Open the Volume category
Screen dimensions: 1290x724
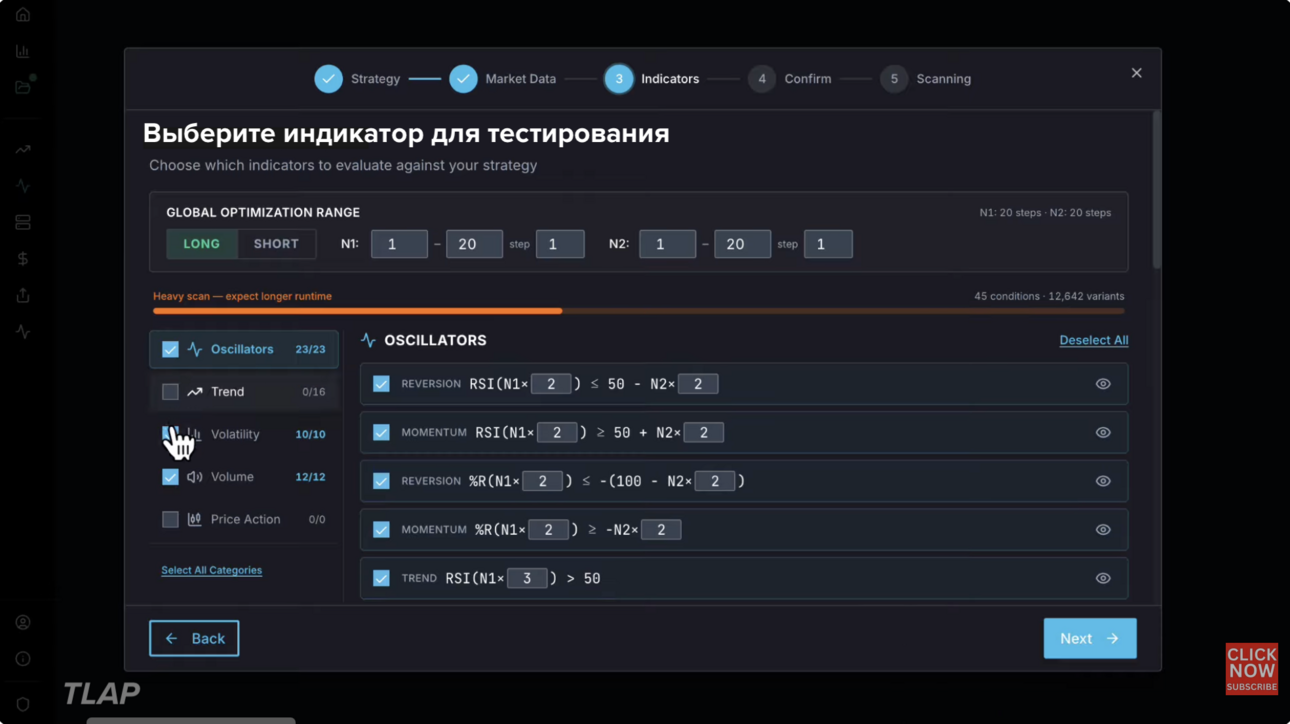pos(244,477)
